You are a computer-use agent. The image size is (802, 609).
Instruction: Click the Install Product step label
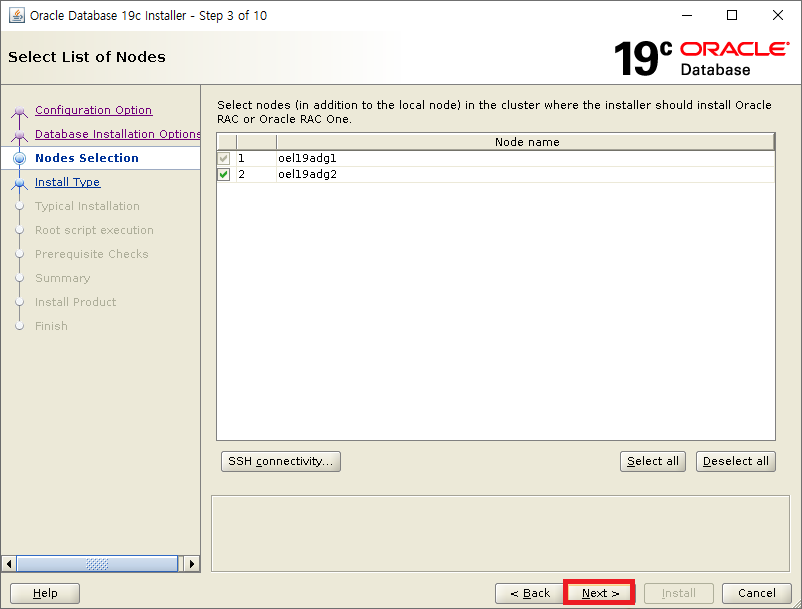coord(76,302)
